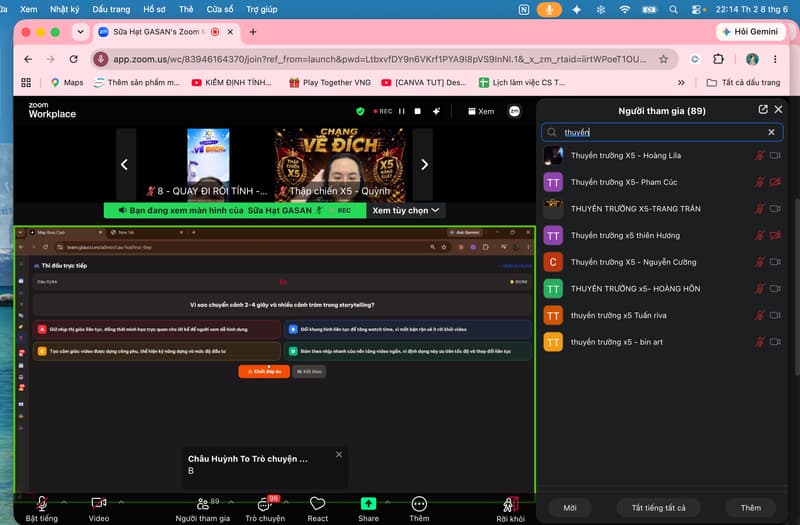Click Rời khỏi leave meeting icon
The height and width of the screenshot is (525, 800).
click(510, 504)
